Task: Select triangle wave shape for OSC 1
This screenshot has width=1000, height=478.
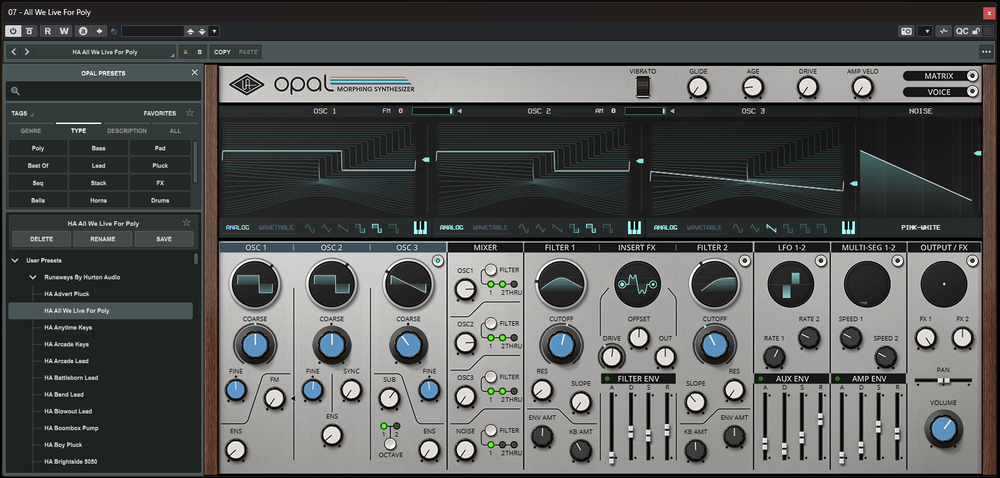Action: 327,227
